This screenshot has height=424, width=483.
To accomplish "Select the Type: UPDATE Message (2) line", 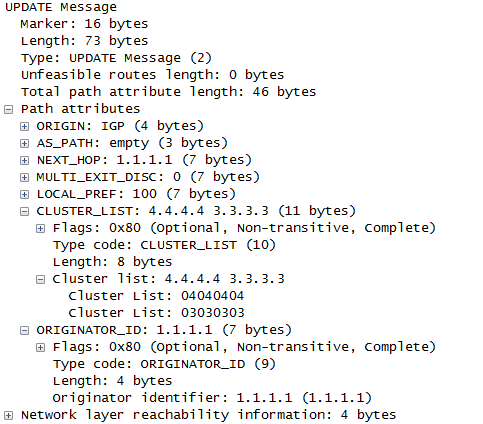I will (x=116, y=58).
